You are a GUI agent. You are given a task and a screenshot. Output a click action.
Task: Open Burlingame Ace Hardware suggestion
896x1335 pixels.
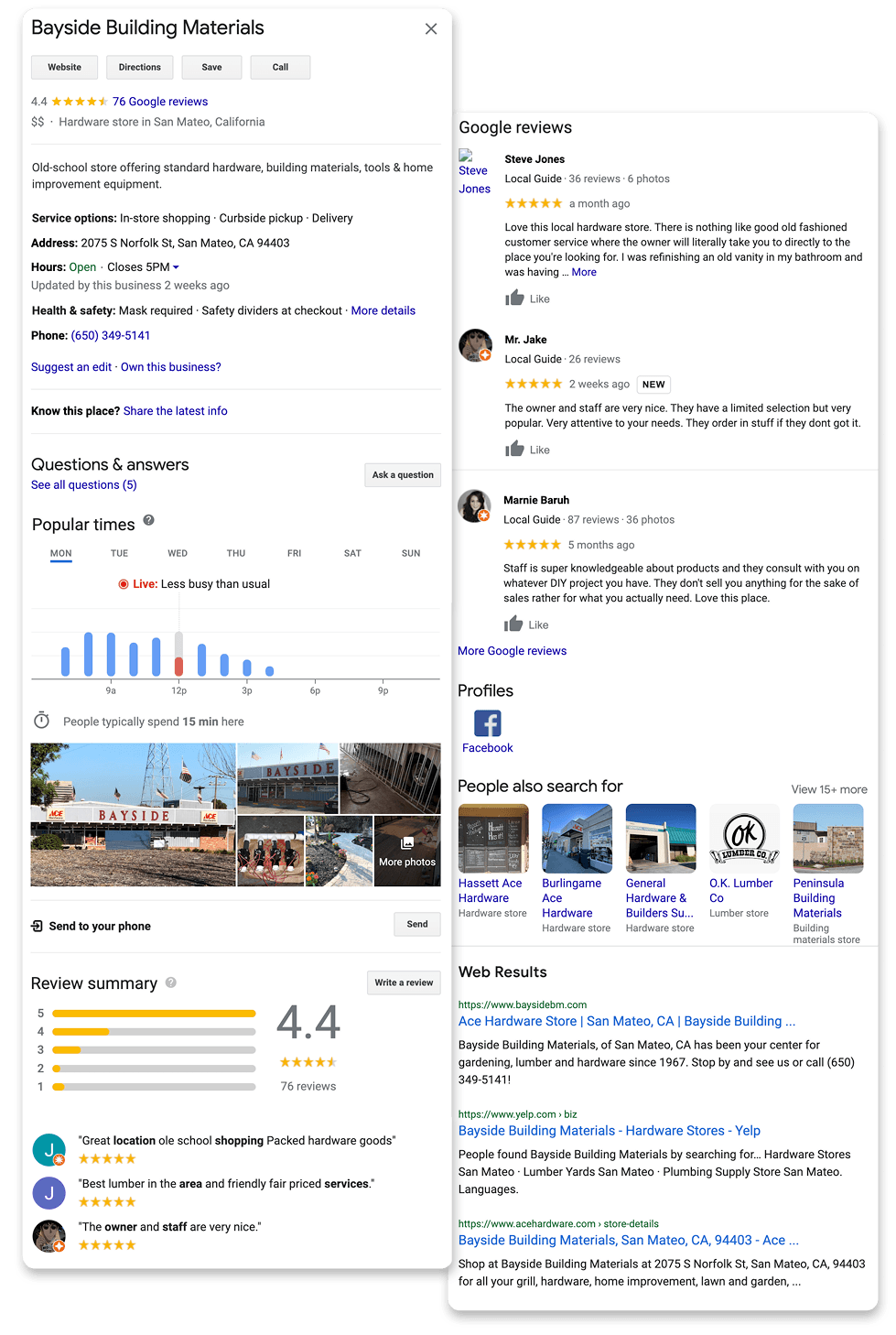577,869
